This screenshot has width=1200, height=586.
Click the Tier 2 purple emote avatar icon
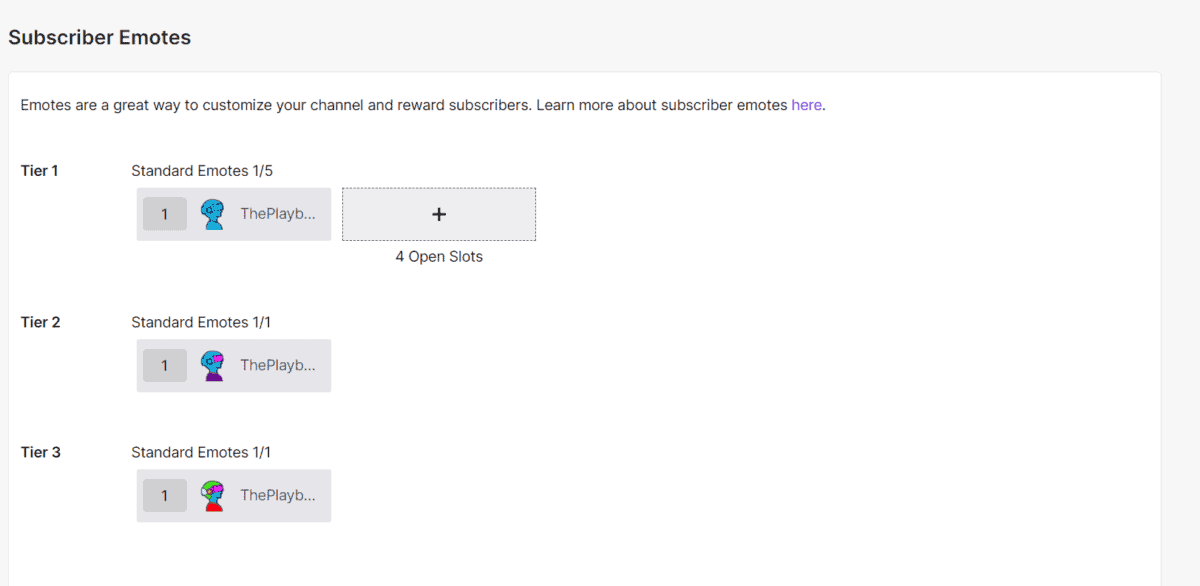213,365
